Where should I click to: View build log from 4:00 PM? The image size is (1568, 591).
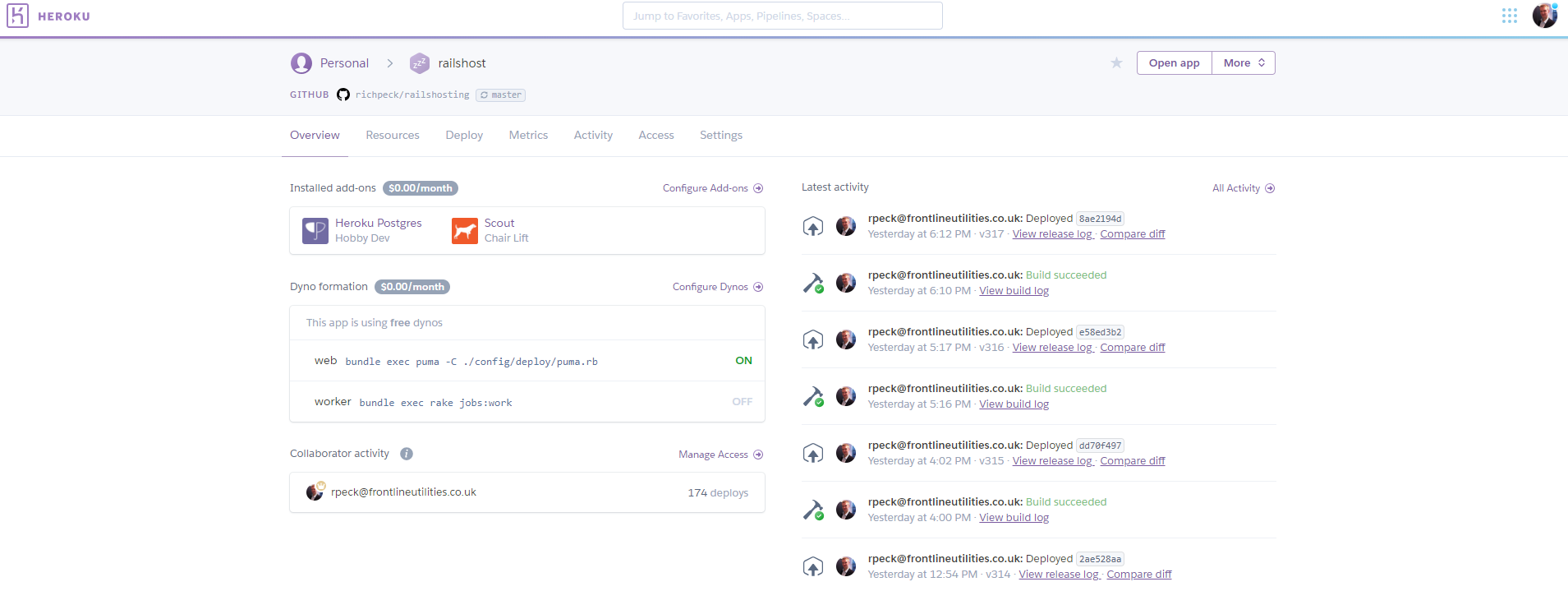[1014, 518]
